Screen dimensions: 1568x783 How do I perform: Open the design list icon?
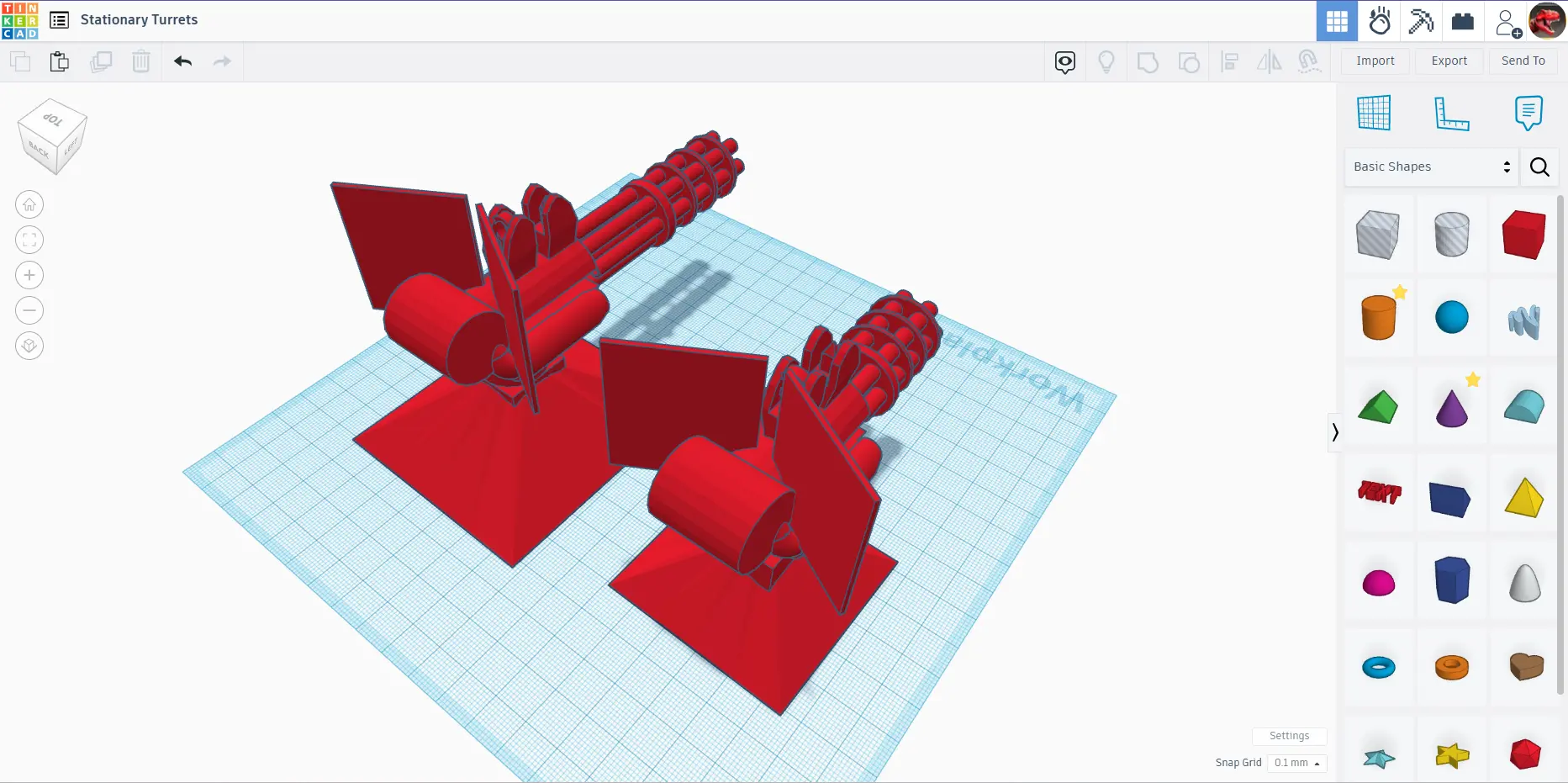click(x=59, y=20)
